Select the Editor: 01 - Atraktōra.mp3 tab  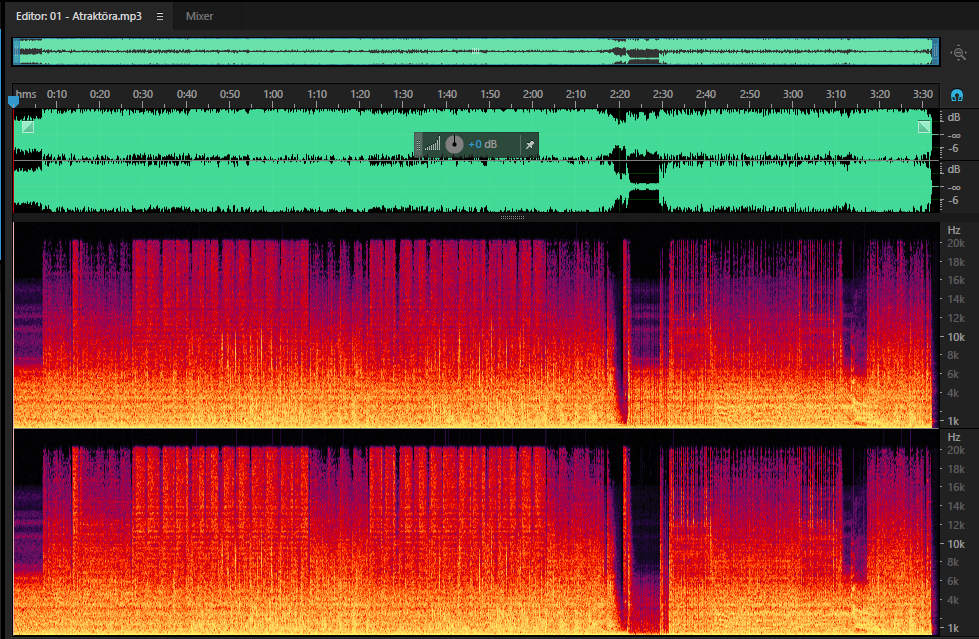(x=79, y=16)
